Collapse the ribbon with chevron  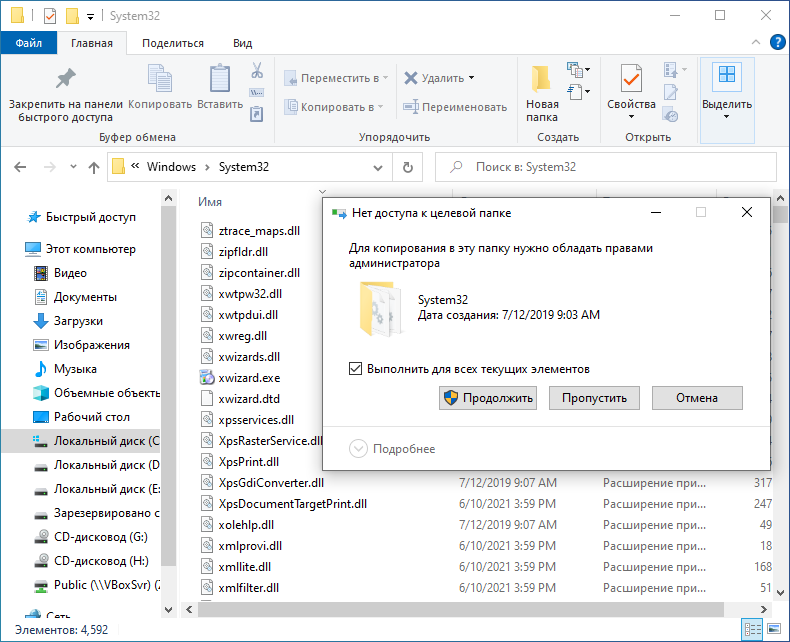pyautogui.click(x=756, y=42)
